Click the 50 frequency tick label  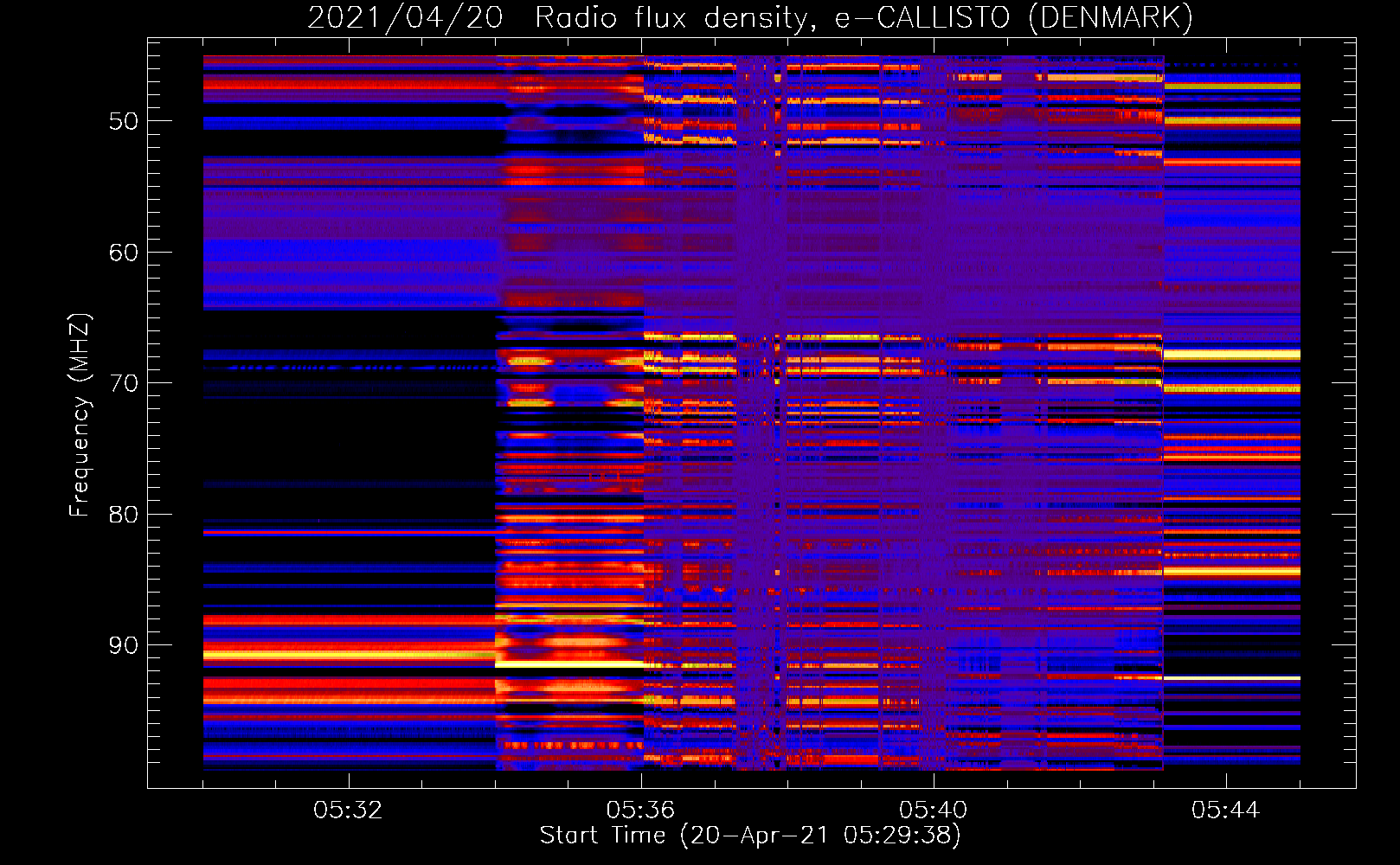point(124,121)
